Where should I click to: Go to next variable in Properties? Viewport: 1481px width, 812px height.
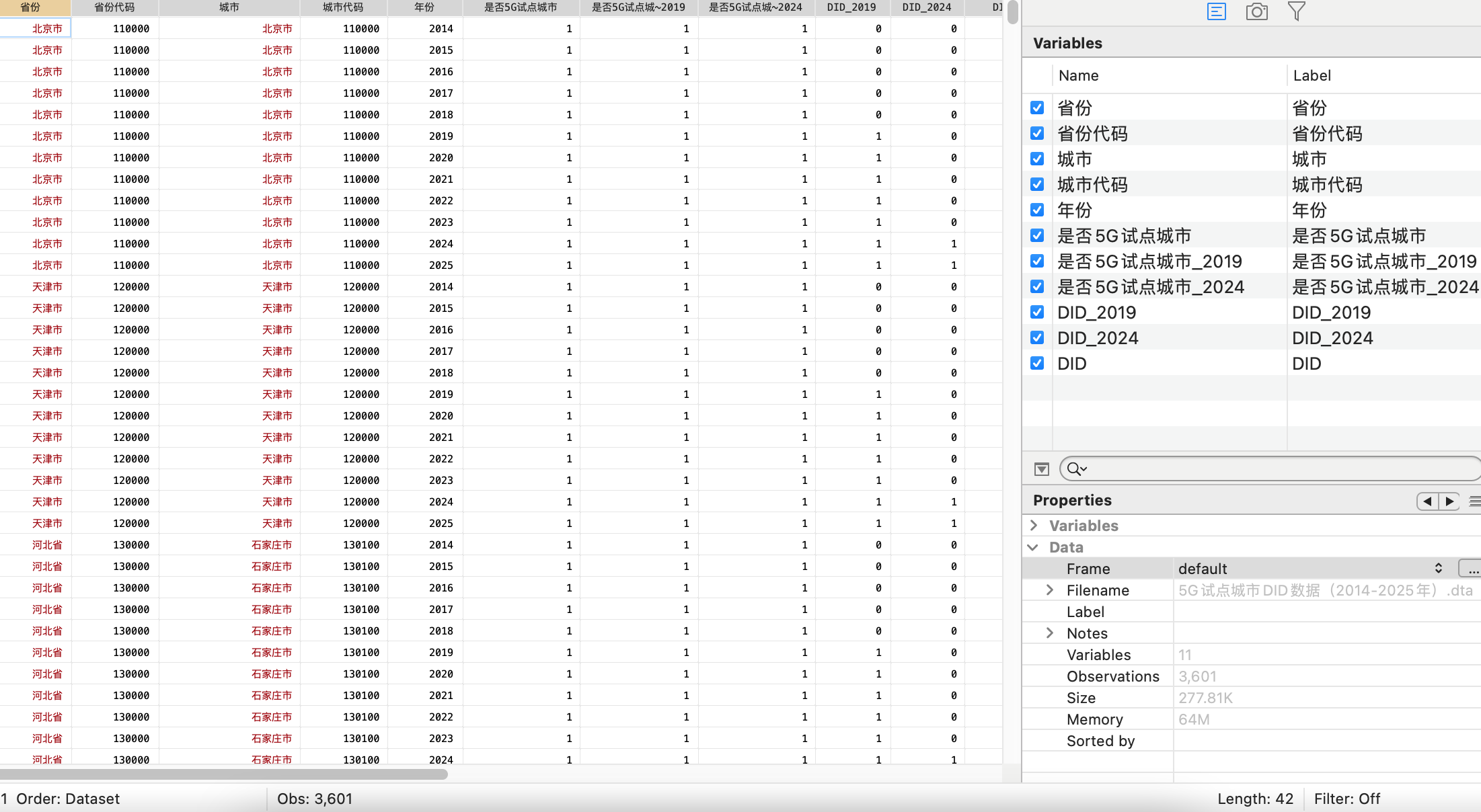[x=1449, y=501]
